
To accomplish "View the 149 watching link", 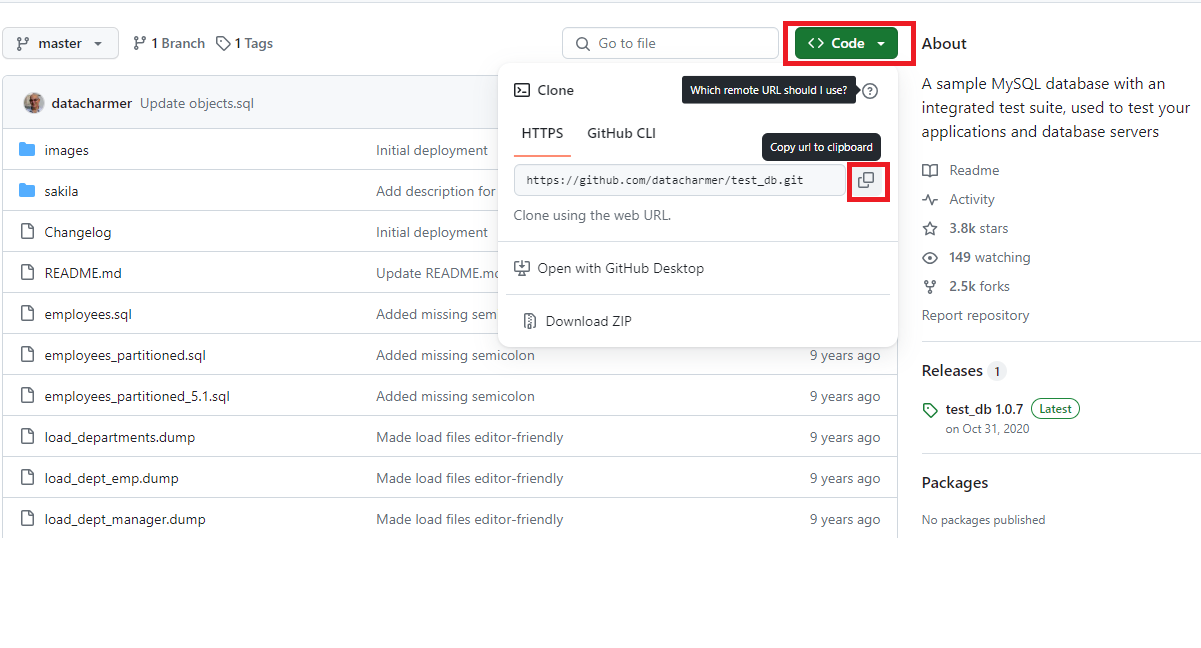I will point(989,257).
